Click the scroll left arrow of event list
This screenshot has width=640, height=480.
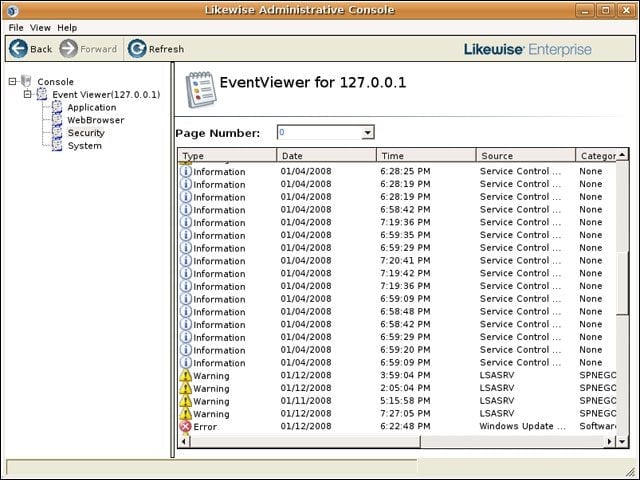coord(184,441)
